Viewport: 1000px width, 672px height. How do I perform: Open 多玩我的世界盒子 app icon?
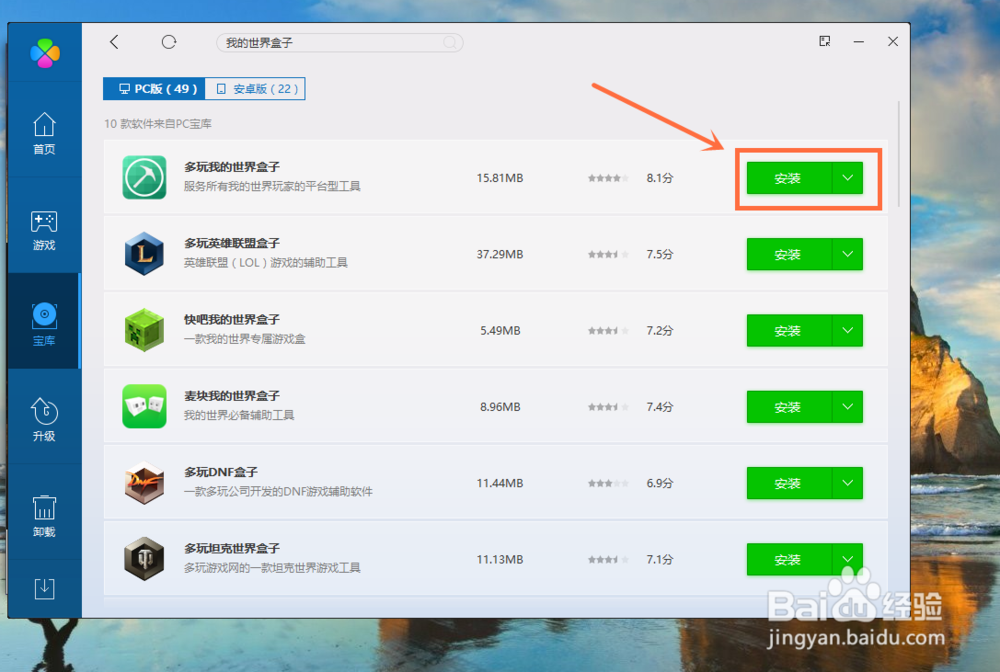pos(144,177)
